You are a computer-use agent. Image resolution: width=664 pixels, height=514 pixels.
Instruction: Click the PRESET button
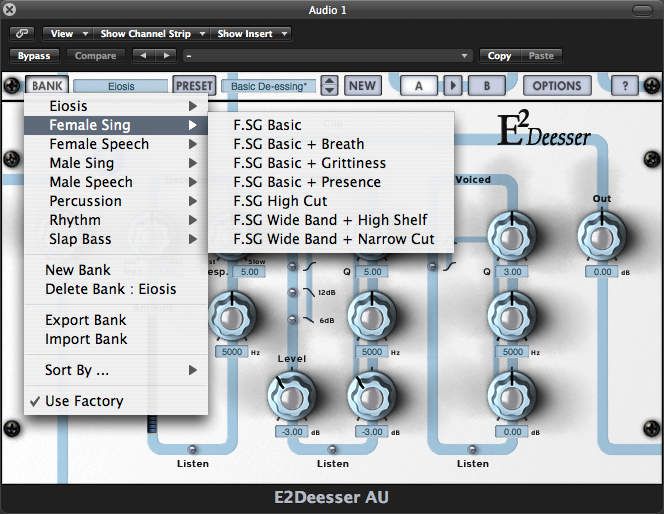pos(194,86)
